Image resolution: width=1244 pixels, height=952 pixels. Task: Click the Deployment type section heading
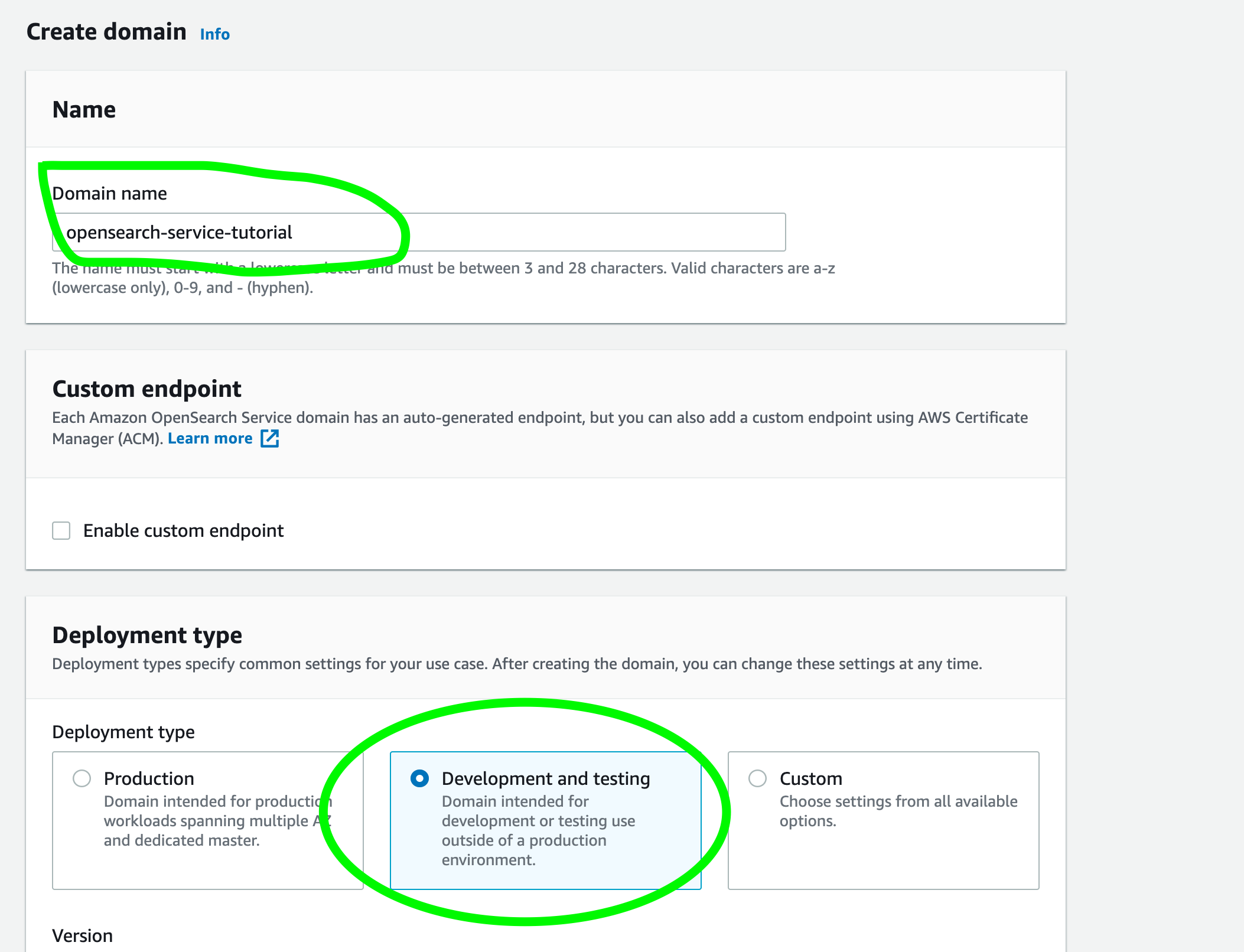(147, 635)
